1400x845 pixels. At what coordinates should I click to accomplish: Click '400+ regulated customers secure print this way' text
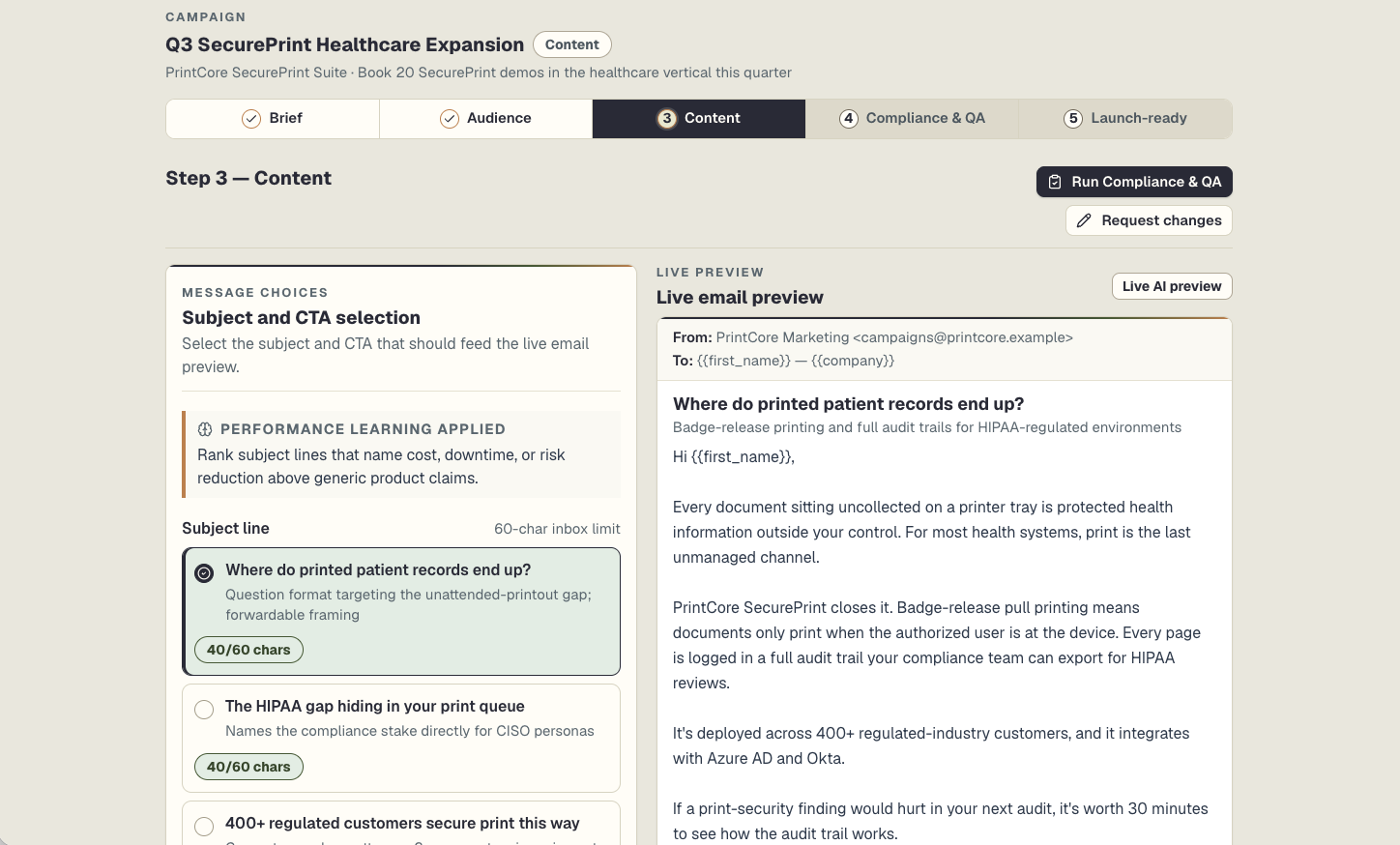[402, 824]
